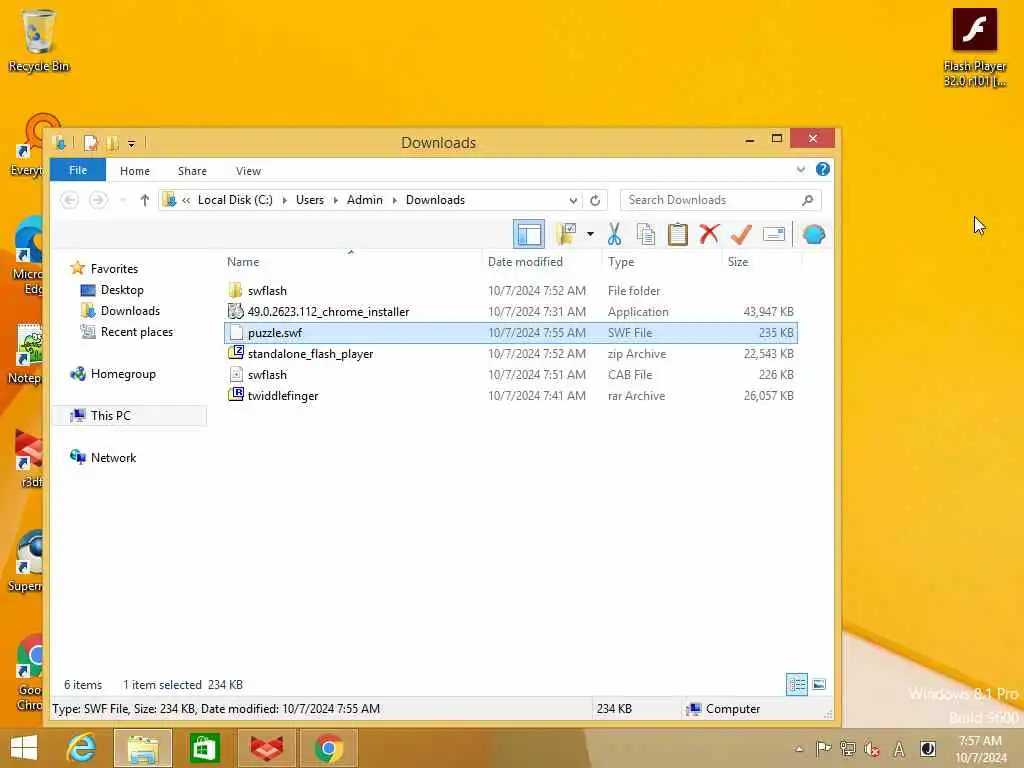
Task: Open the recent locations dropdown arrow
Action: coord(123,200)
